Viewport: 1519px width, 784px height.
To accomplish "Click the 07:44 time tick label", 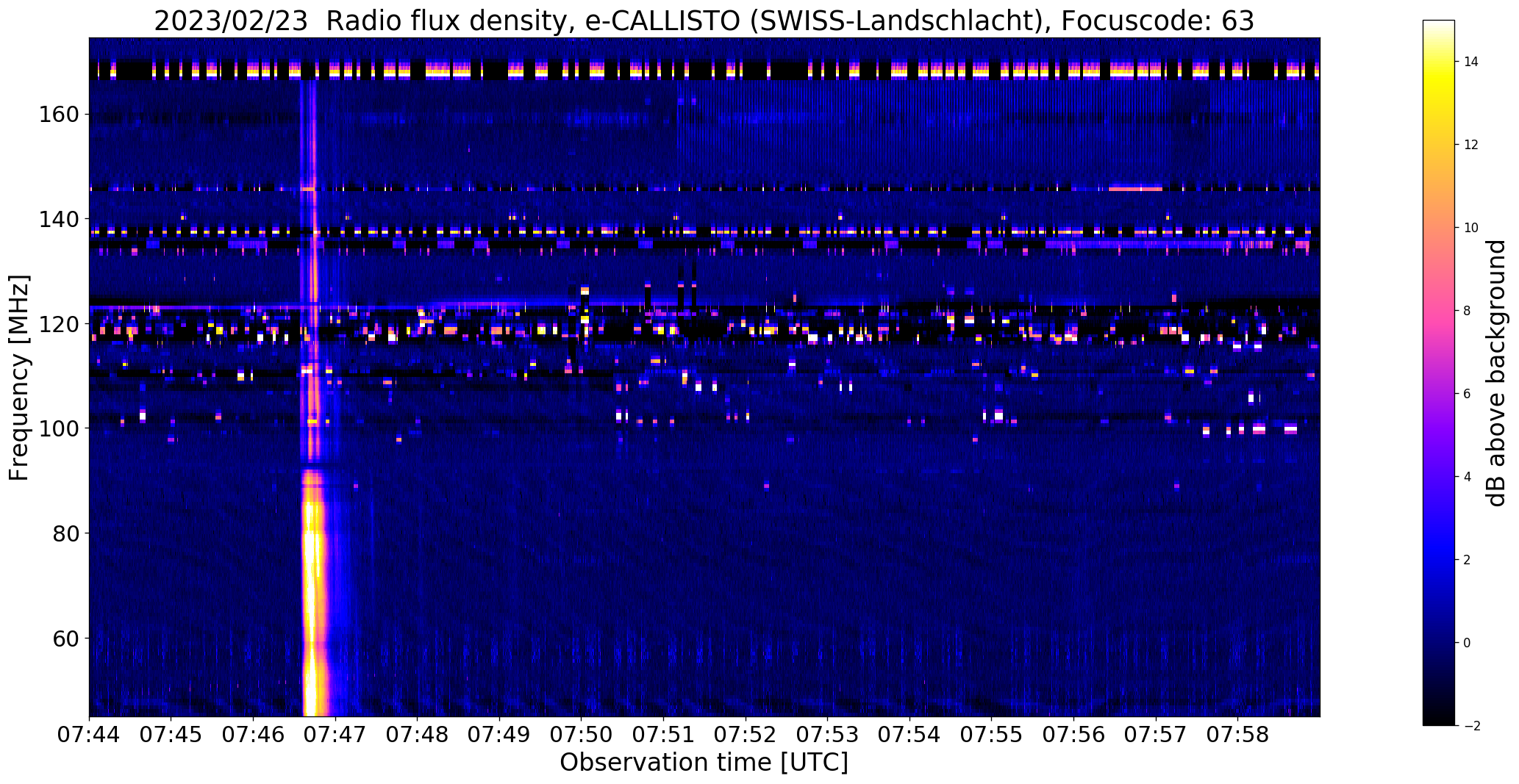I will point(89,735).
